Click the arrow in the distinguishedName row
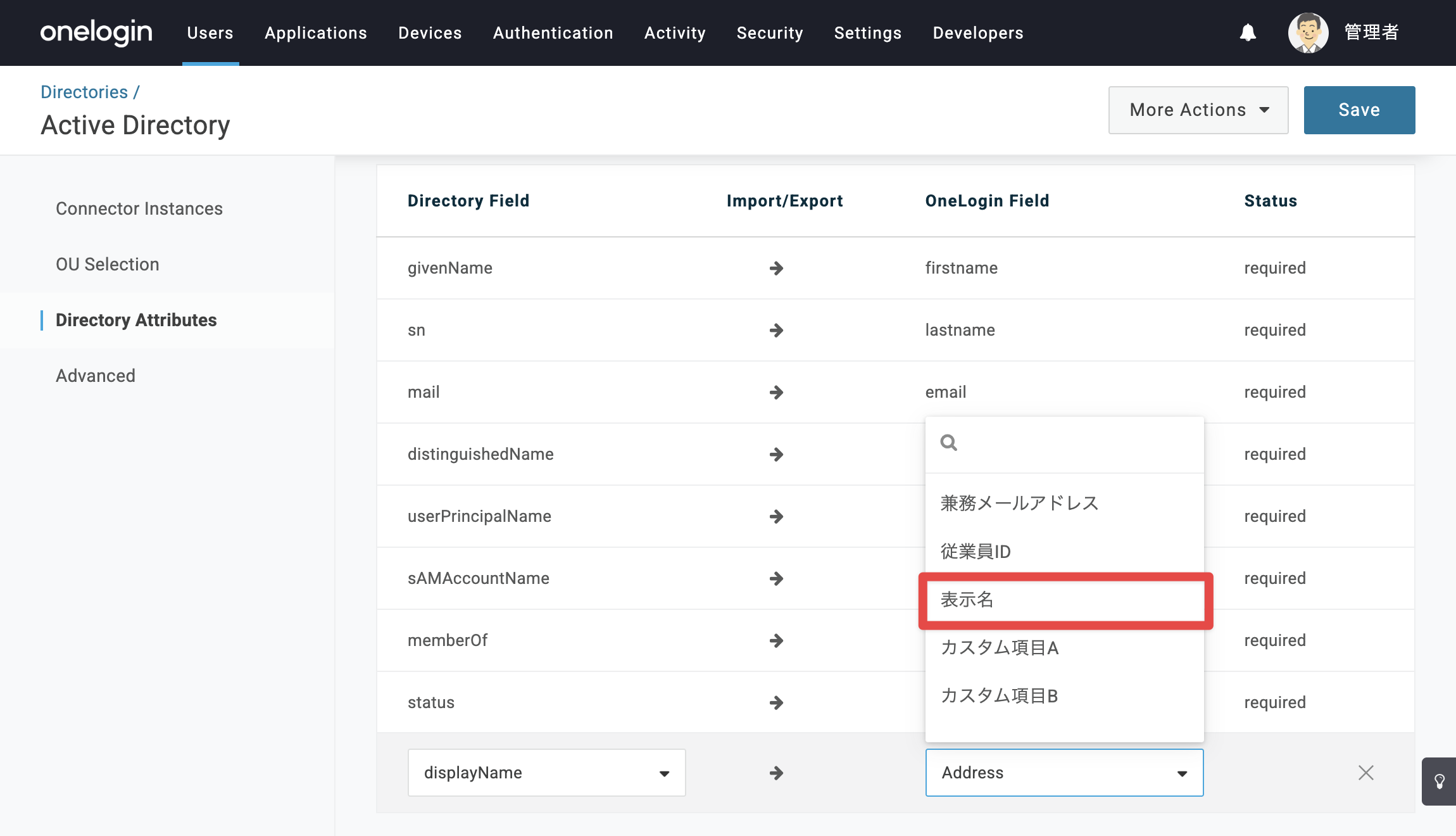The height and width of the screenshot is (836, 1456). (x=776, y=455)
